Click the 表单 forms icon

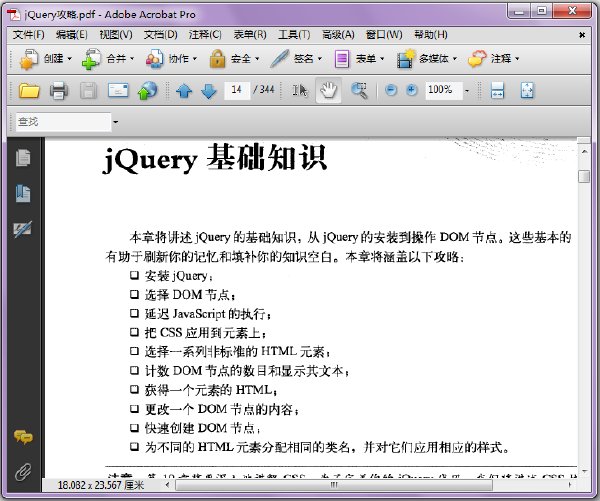342,59
